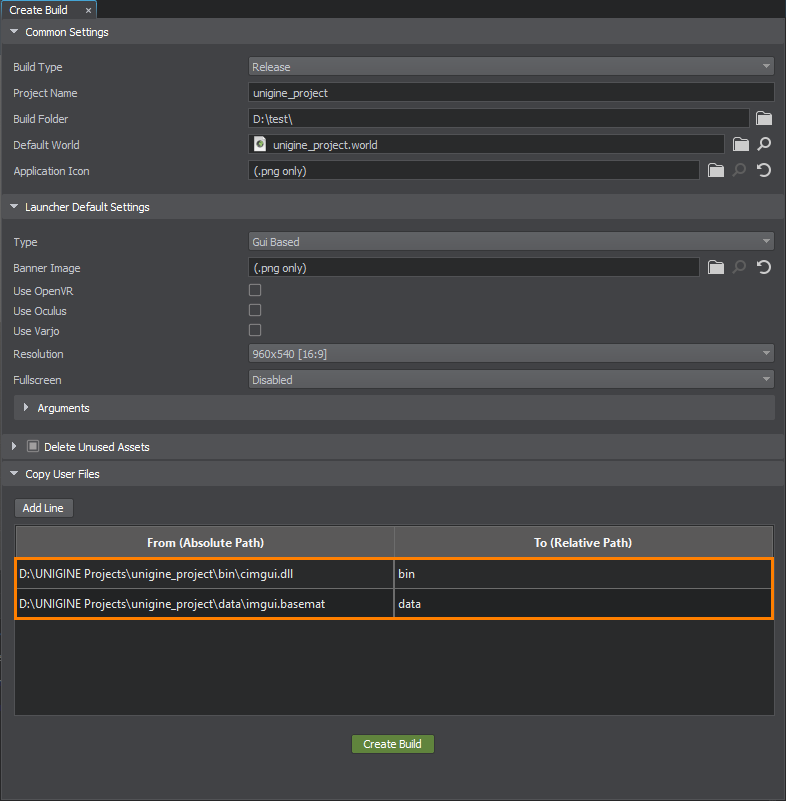
Task: Toggle the Use Oculus checkbox
Action: (x=255, y=310)
